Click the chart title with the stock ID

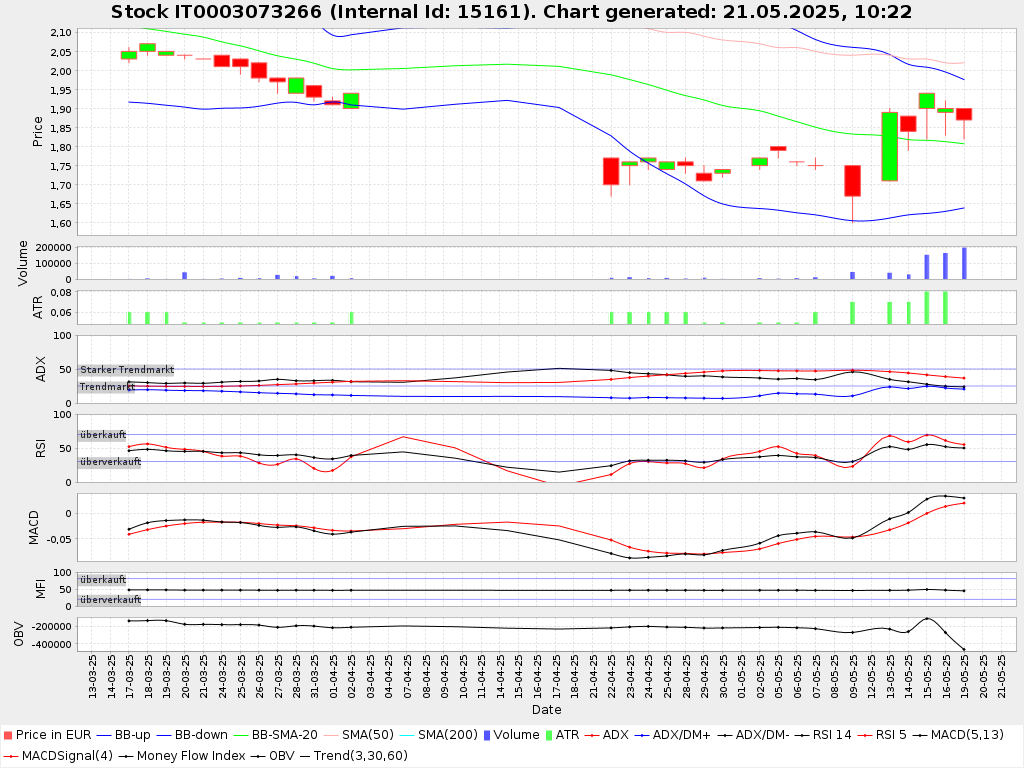511,12
